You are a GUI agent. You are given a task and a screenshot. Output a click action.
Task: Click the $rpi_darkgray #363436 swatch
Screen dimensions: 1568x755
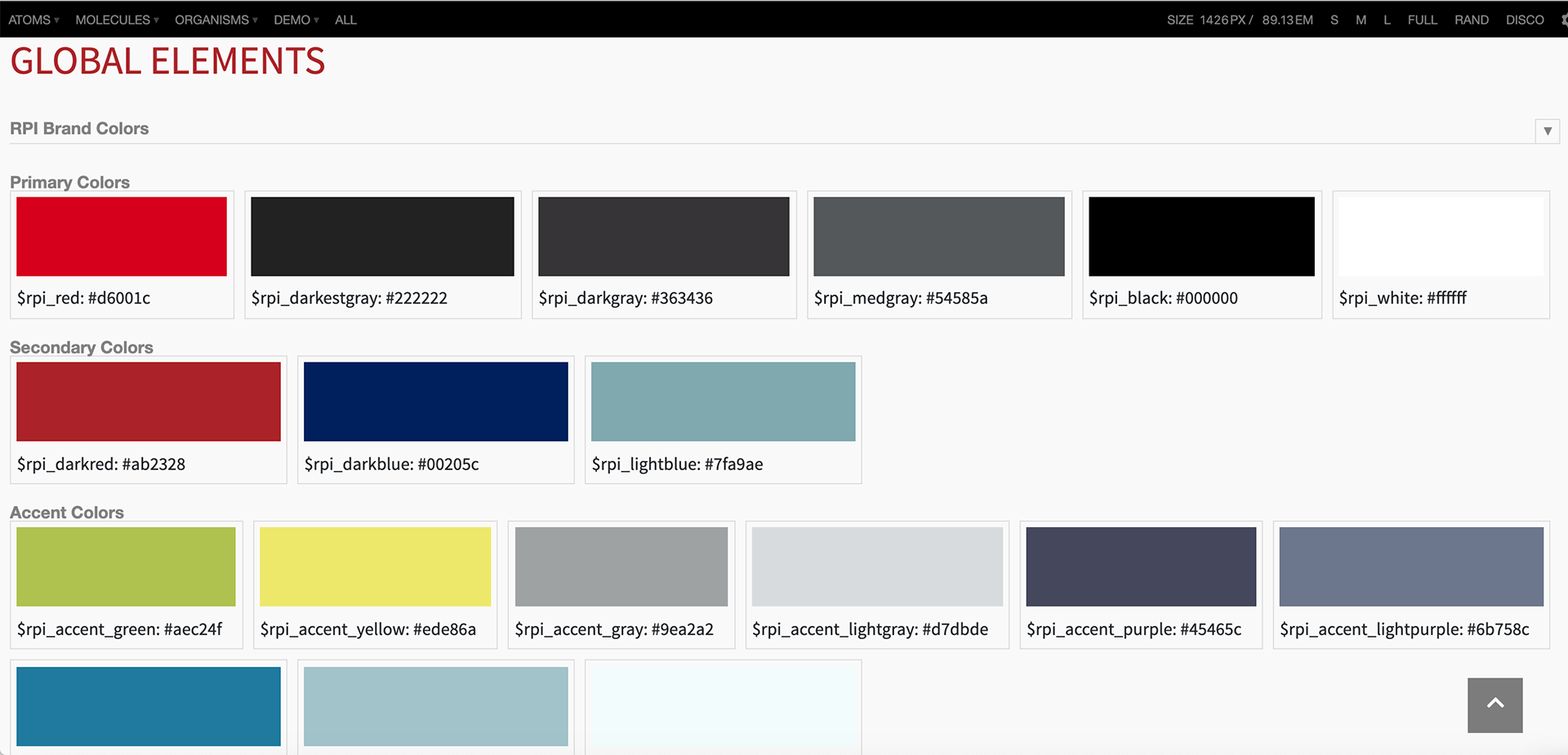(663, 237)
